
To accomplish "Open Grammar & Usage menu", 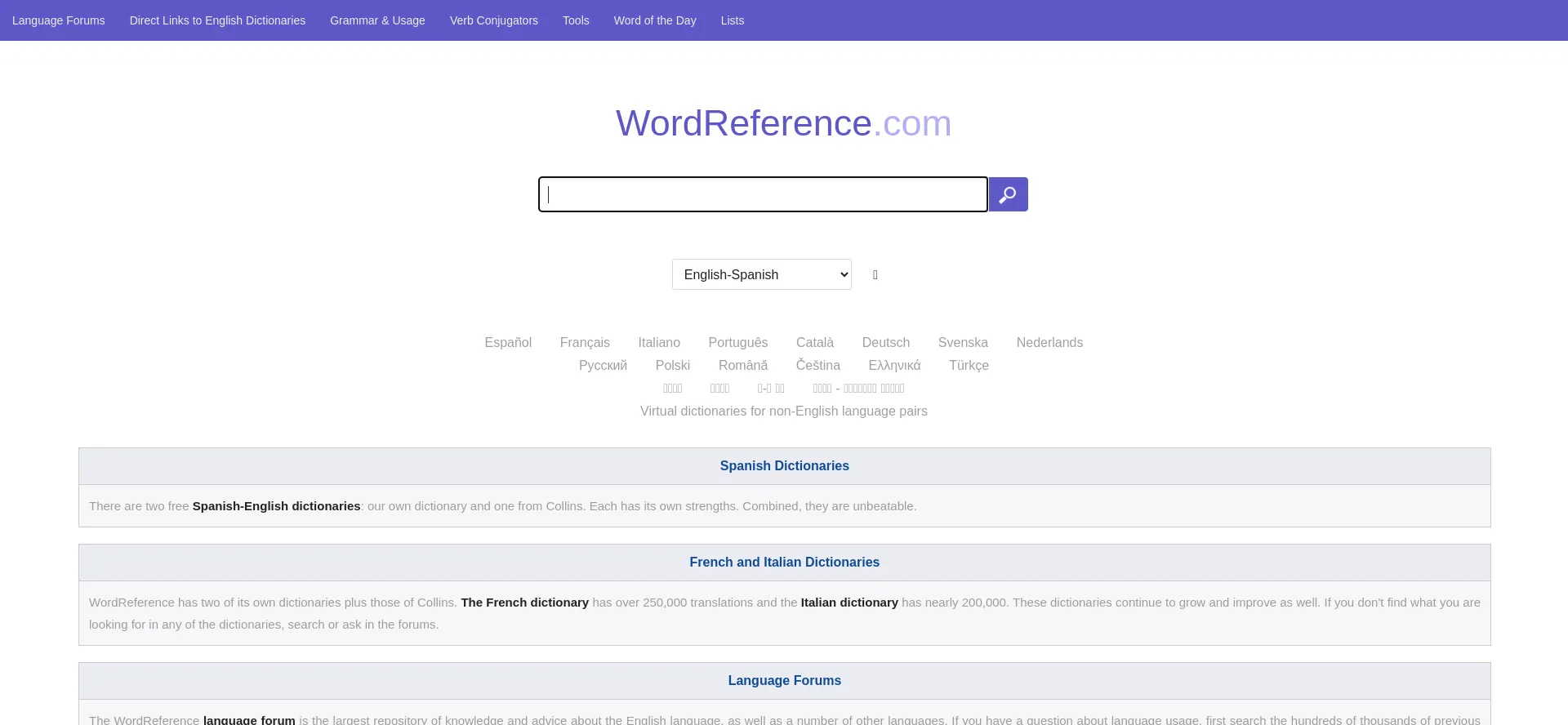I will tap(377, 20).
